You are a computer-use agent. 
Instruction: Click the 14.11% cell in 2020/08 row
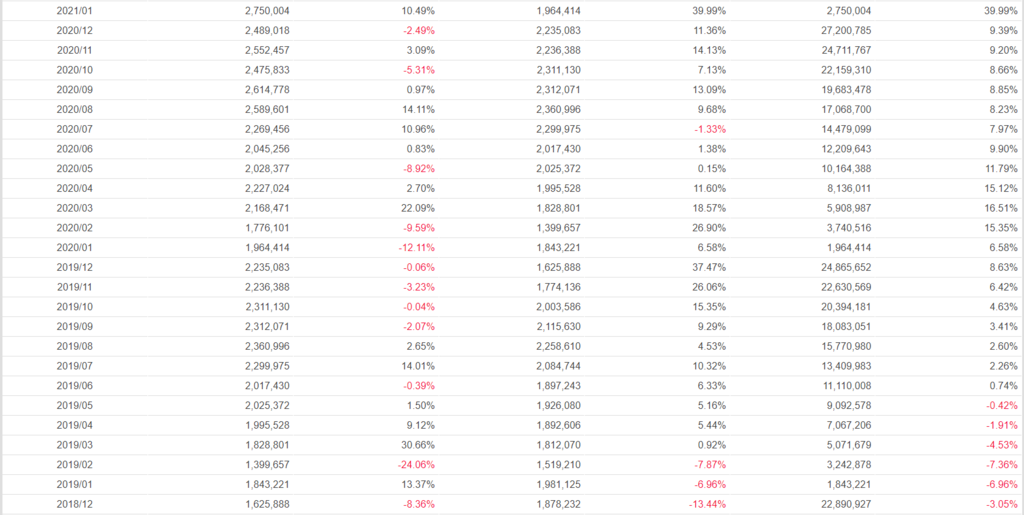(x=418, y=109)
